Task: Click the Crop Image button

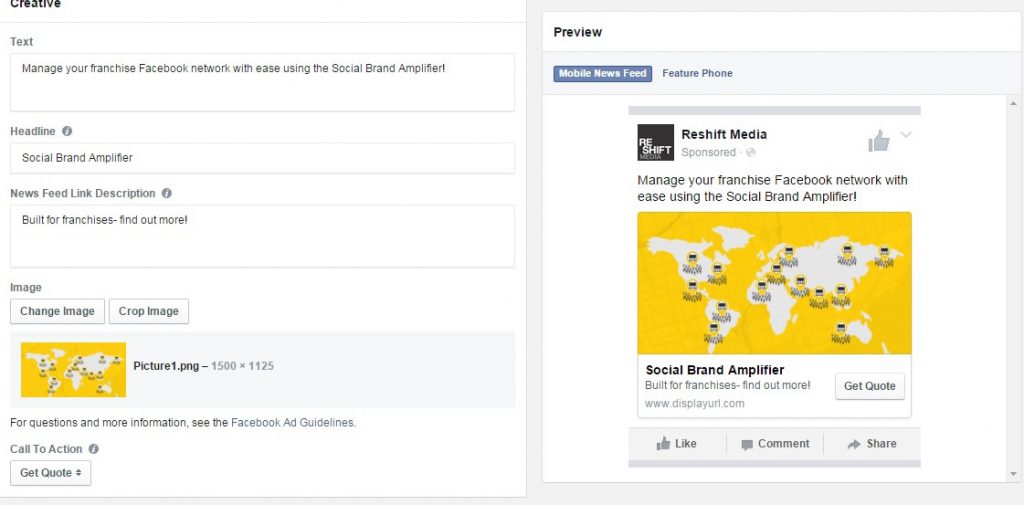Action: 148,311
